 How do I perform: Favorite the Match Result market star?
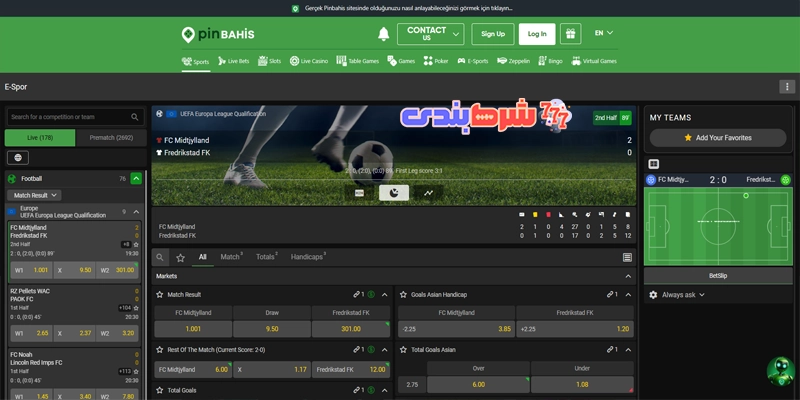coord(160,294)
